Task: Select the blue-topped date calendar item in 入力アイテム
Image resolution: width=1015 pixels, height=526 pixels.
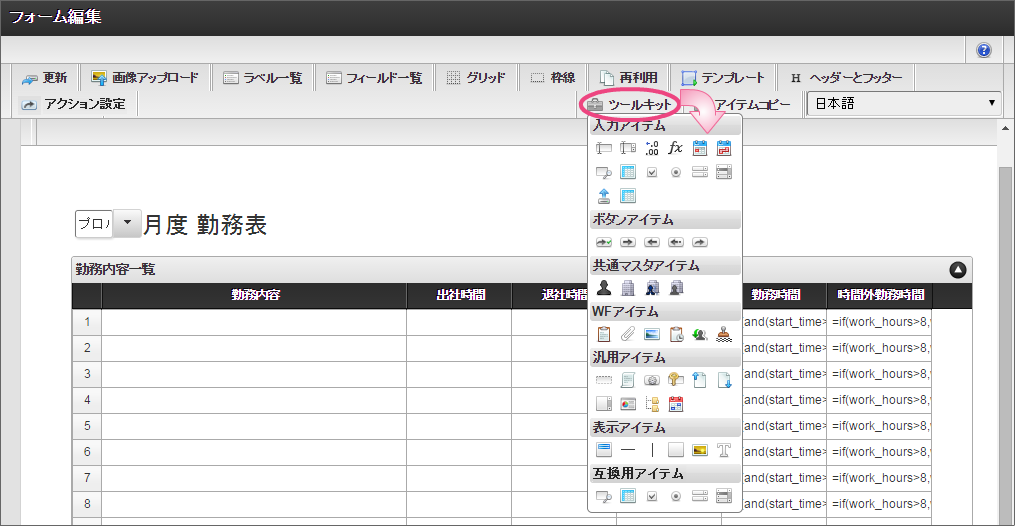Action: click(700, 148)
